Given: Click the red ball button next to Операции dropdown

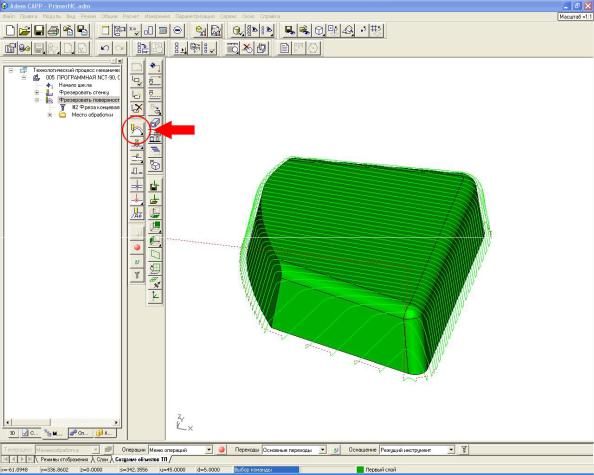Looking at the screenshot, I should point(222,450).
